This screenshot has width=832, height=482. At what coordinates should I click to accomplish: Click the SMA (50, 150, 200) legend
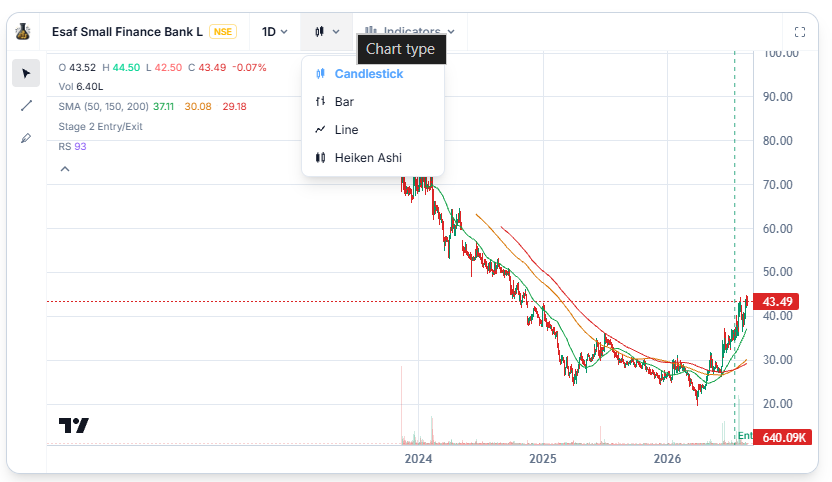click(103, 107)
